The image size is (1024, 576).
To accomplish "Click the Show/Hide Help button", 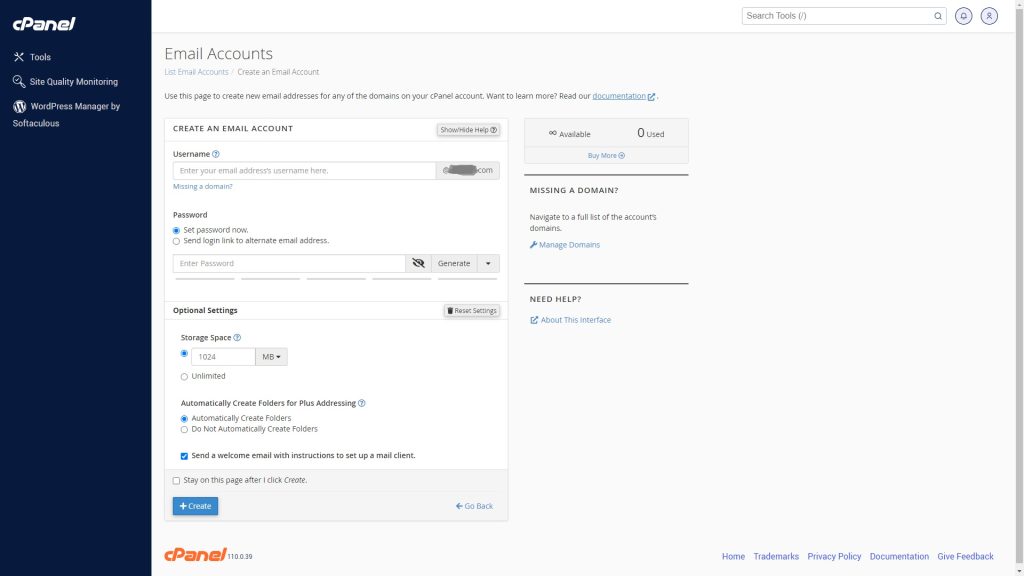I will 468,130.
